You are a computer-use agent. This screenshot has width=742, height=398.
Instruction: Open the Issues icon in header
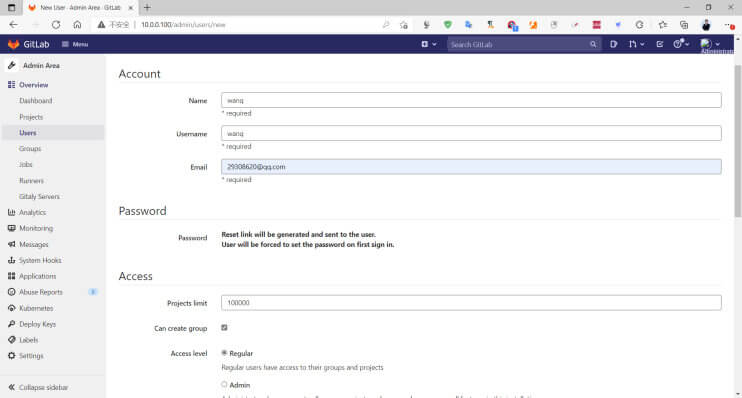coord(614,44)
